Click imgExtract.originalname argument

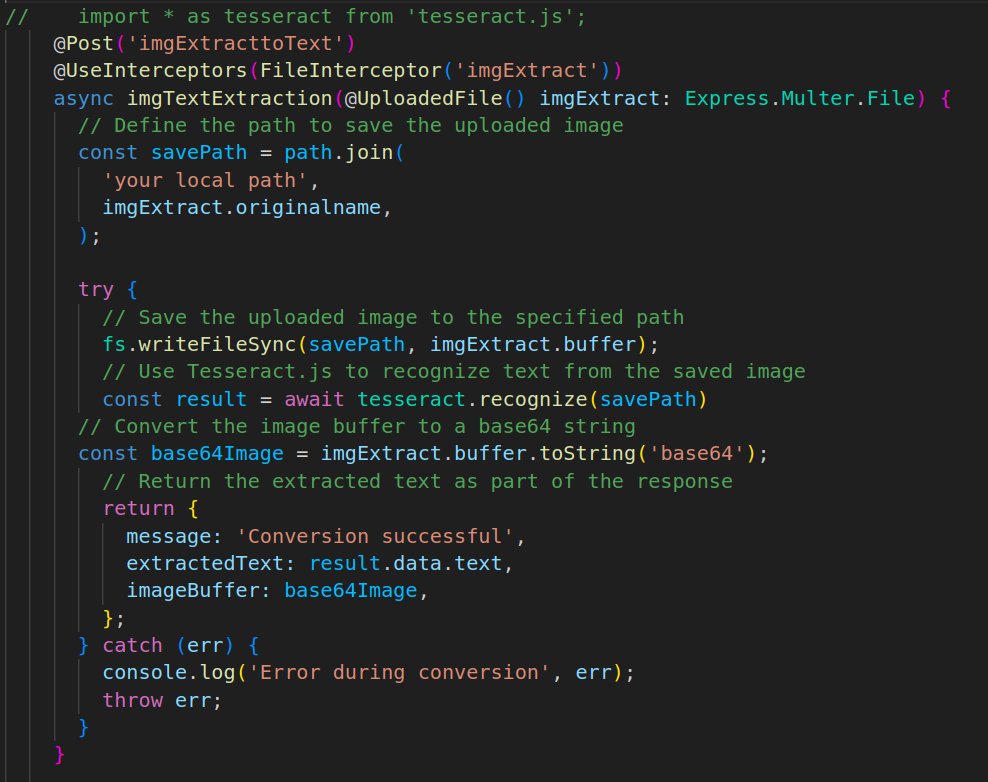point(241,207)
